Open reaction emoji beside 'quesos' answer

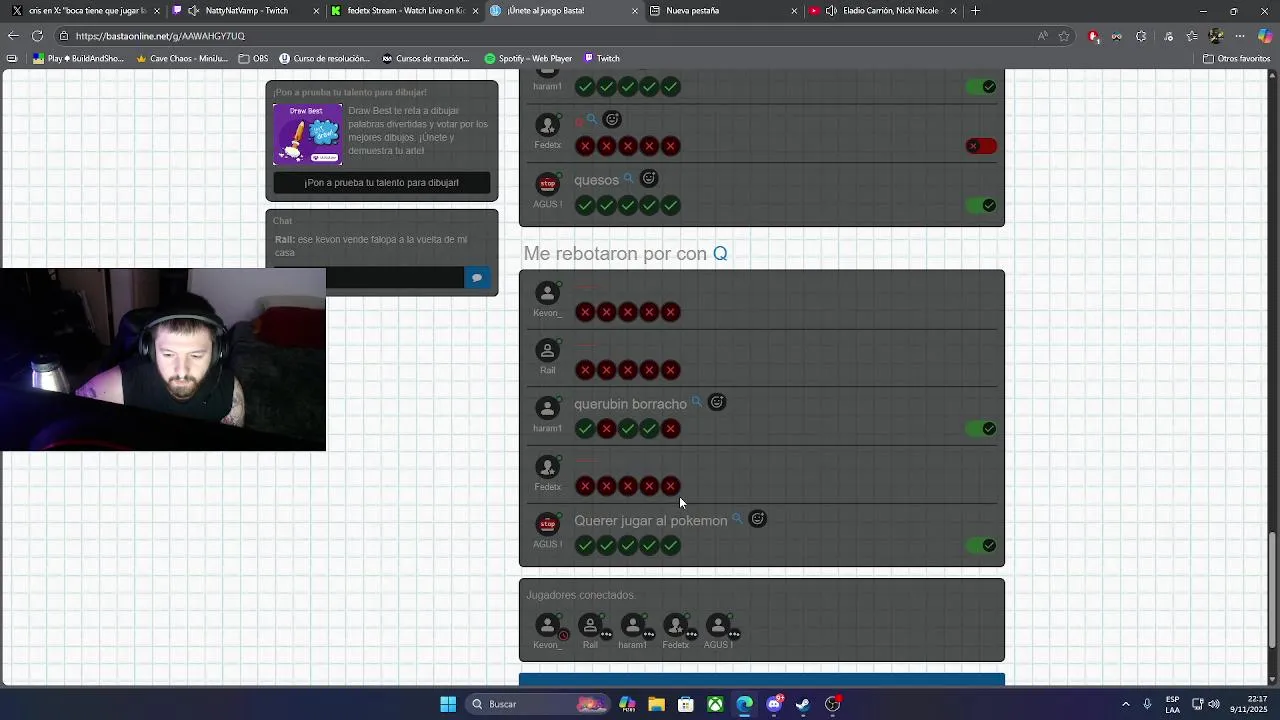(x=649, y=178)
